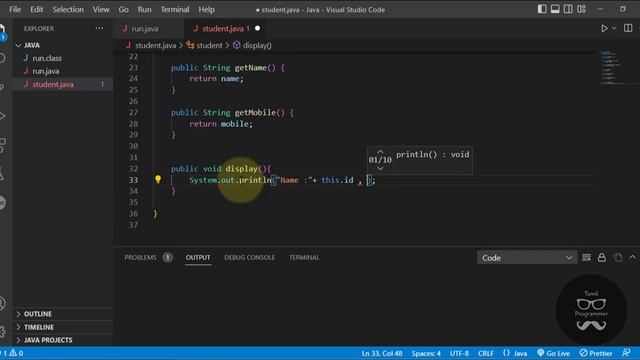Toggle output auto-scroll lock icon
Viewport: 640px width, 360px height.
(x=602, y=258)
